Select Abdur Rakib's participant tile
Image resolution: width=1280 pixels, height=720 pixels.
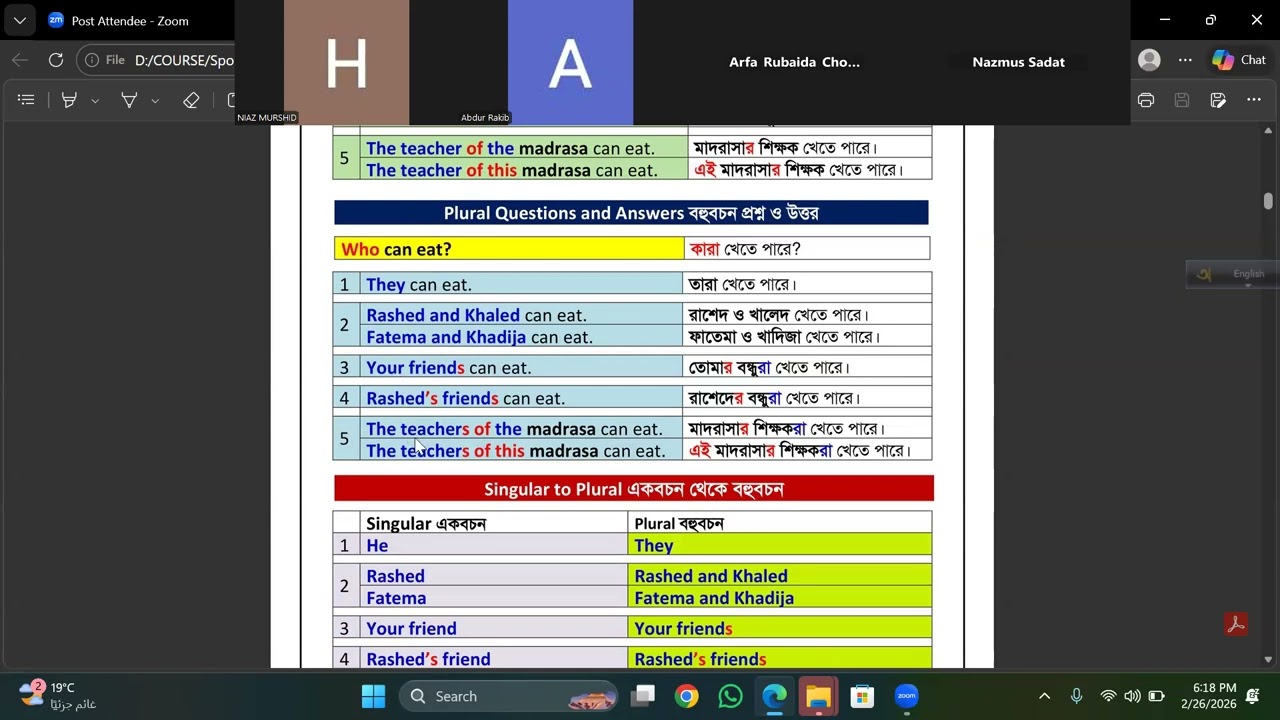click(x=570, y=62)
